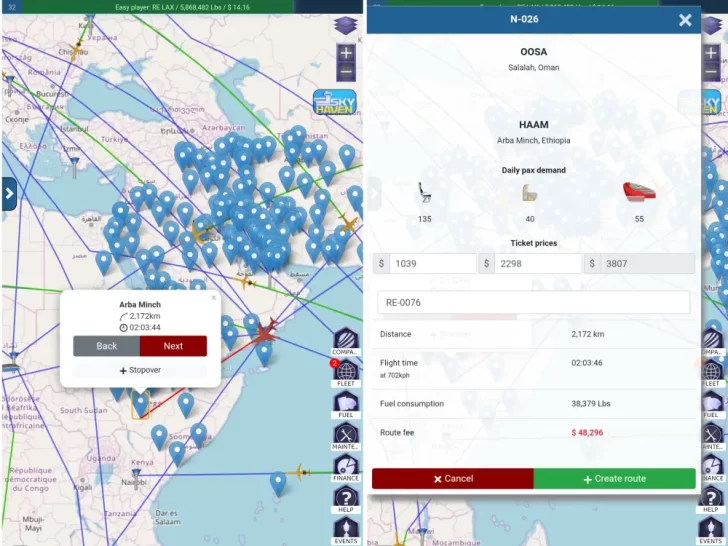The width and height of the screenshot is (728, 546).
Task: Click the RE-0076 route name field
Action: coord(533,303)
